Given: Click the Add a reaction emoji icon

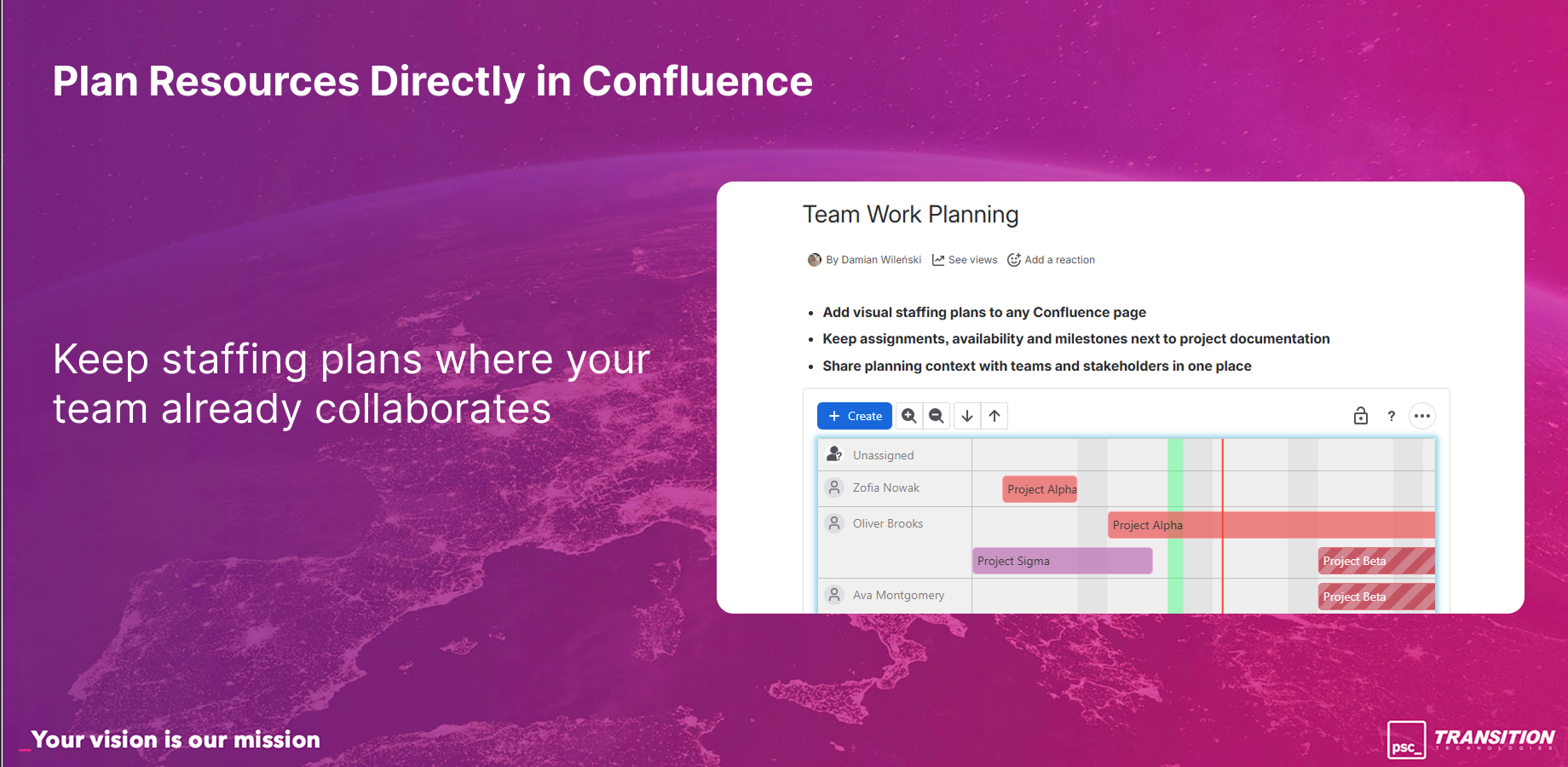Looking at the screenshot, I should (x=1014, y=260).
